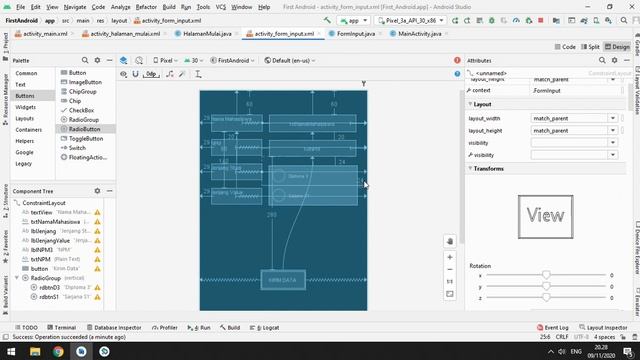Click Search Everywhere magnifier in toolbar
The image size is (640, 360).
pos(624,20)
